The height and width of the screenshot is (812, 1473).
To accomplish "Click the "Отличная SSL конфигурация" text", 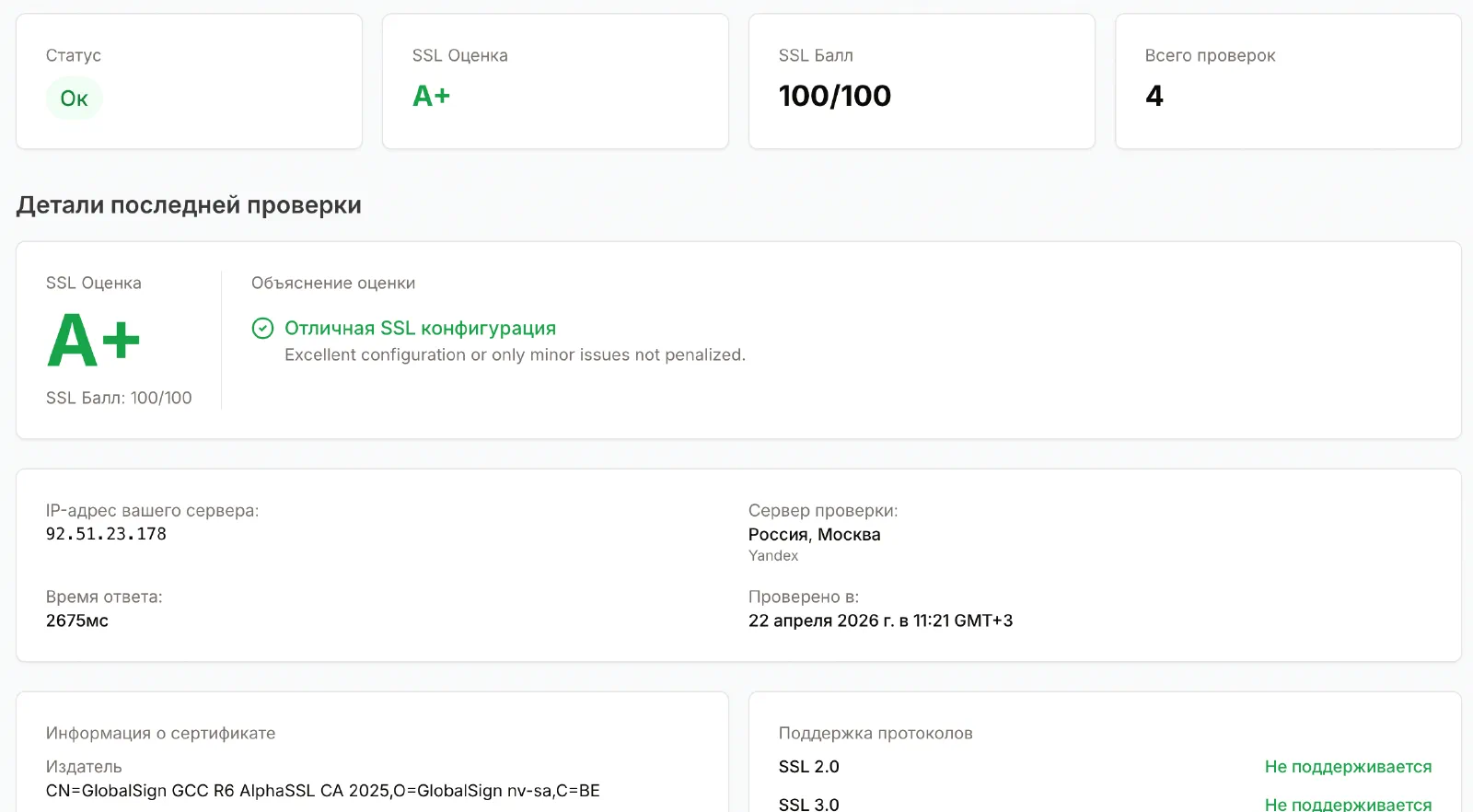I will (x=420, y=329).
